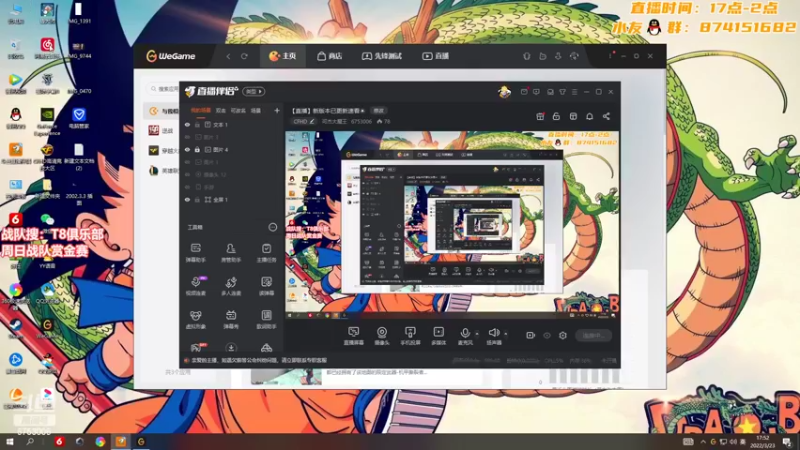Open the mode switch pill beside the 直播伴侣 logo

click(x=254, y=92)
